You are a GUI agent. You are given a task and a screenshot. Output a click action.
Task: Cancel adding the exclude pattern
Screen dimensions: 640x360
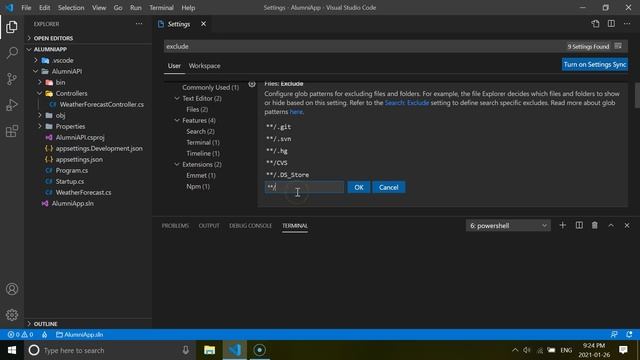tap(389, 187)
